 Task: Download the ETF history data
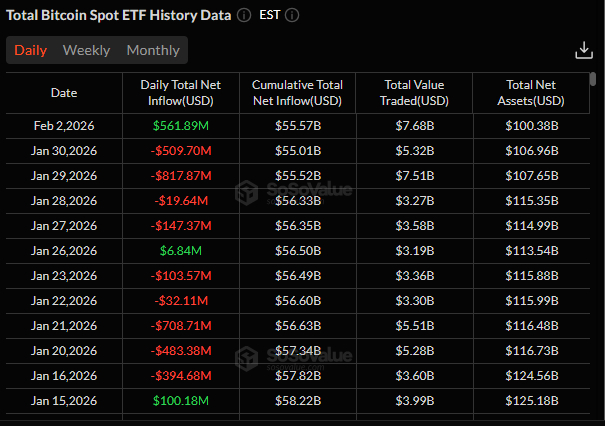pyautogui.click(x=584, y=50)
